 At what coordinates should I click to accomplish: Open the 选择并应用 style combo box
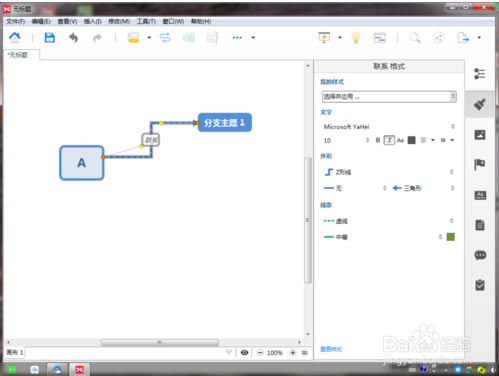(389, 97)
